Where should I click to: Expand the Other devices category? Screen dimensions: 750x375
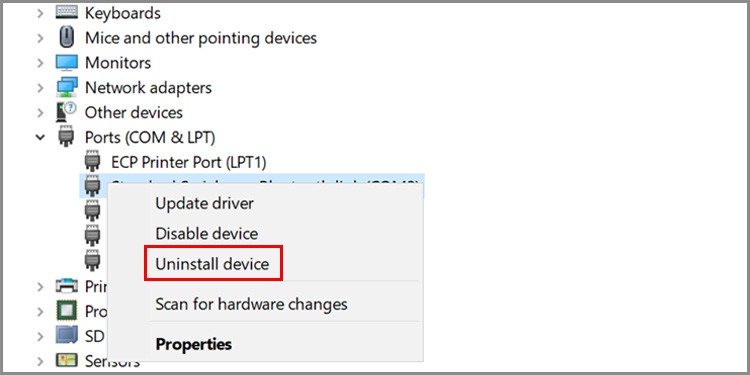40,112
